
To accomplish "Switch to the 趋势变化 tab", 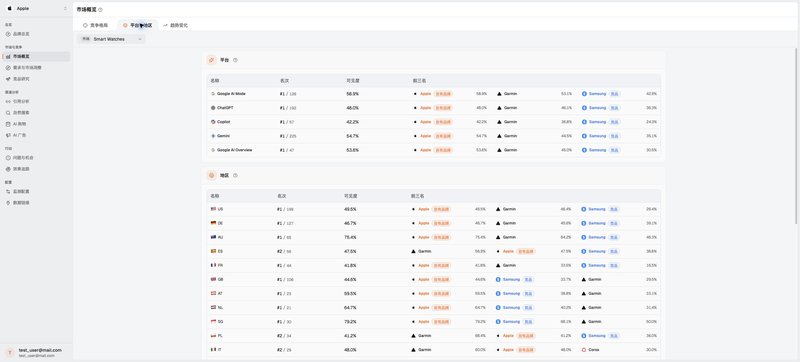I will [176, 25].
